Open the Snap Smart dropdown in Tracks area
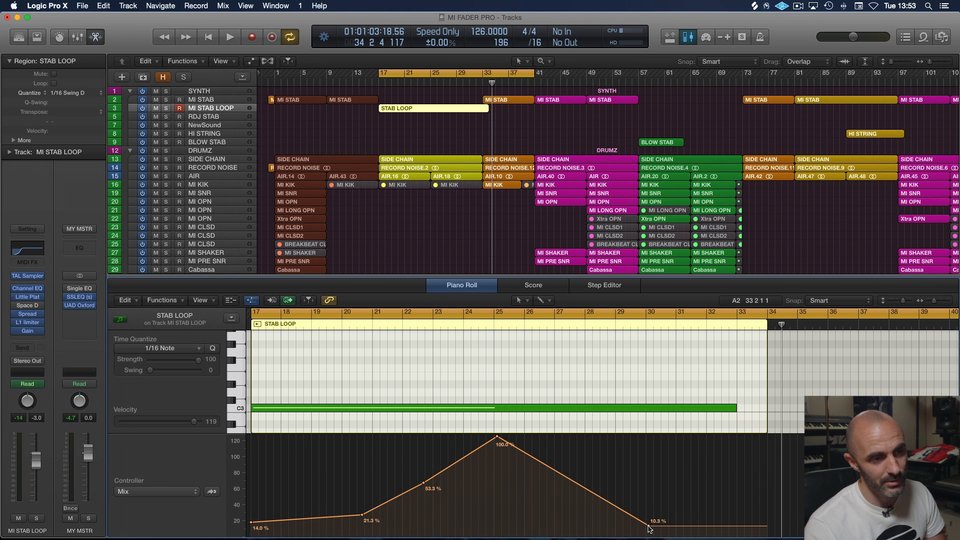The image size is (960, 540). coord(729,61)
